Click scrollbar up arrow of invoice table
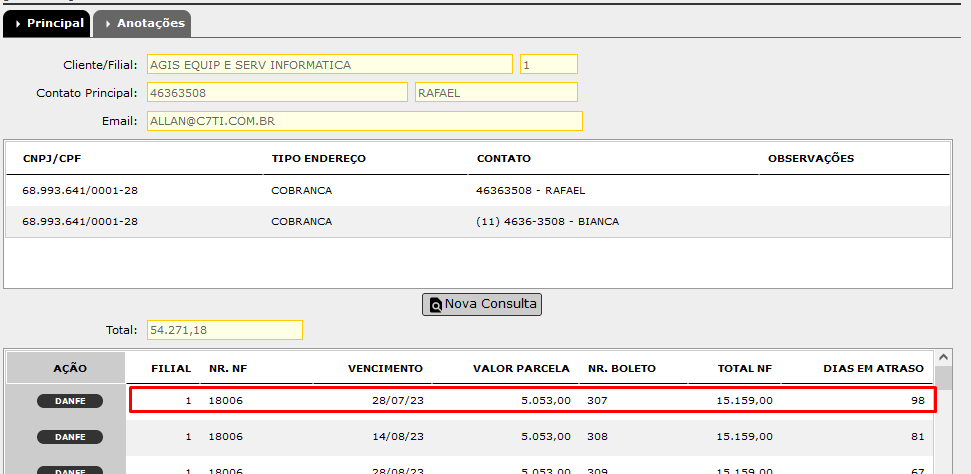 [943, 358]
